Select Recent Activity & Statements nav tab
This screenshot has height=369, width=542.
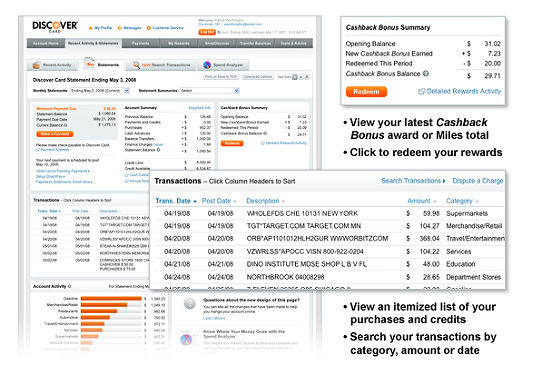pos(93,44)
